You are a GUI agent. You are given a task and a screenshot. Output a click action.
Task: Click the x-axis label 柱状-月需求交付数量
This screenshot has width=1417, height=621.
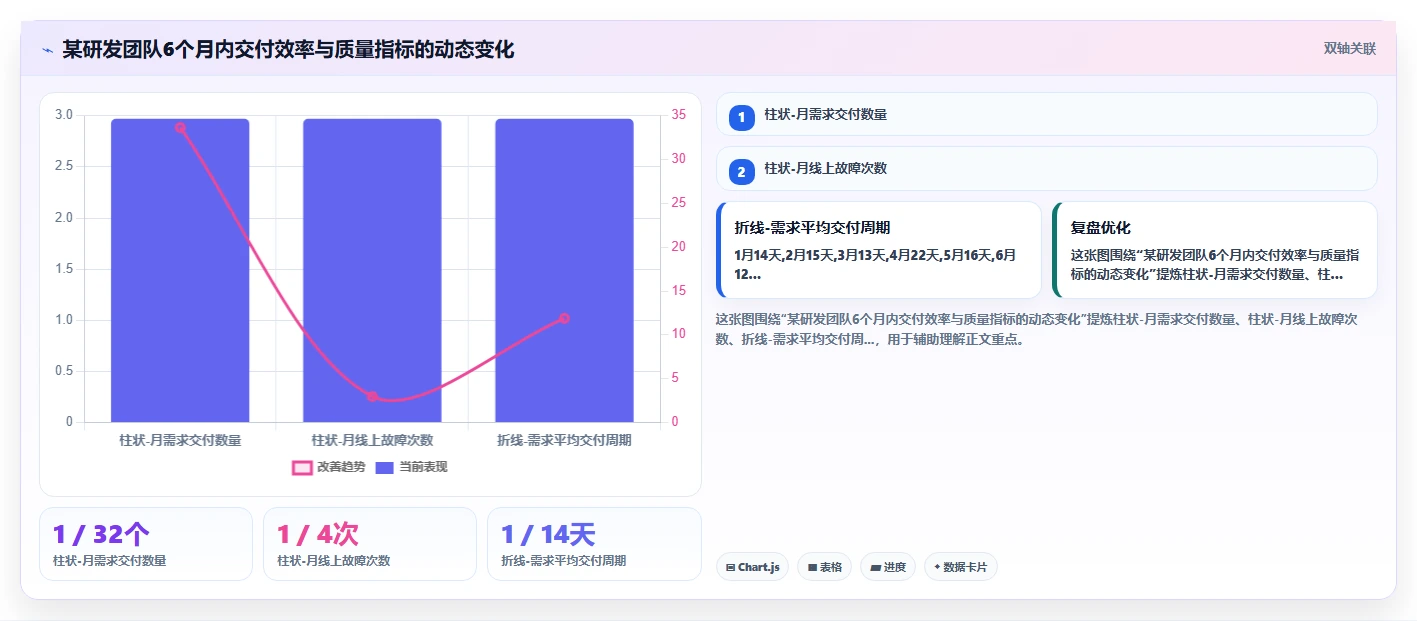180,440
